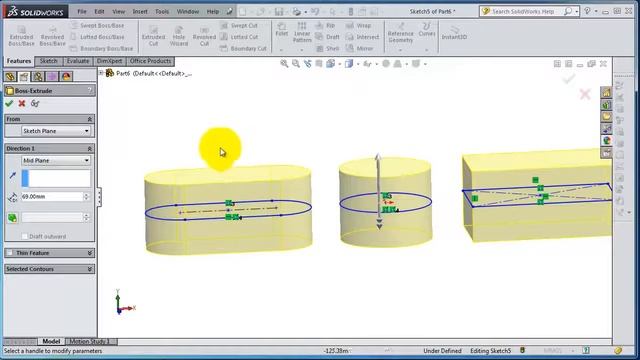
Task: Click Revolved Boss/Base tool
Action: coord(52,36)
